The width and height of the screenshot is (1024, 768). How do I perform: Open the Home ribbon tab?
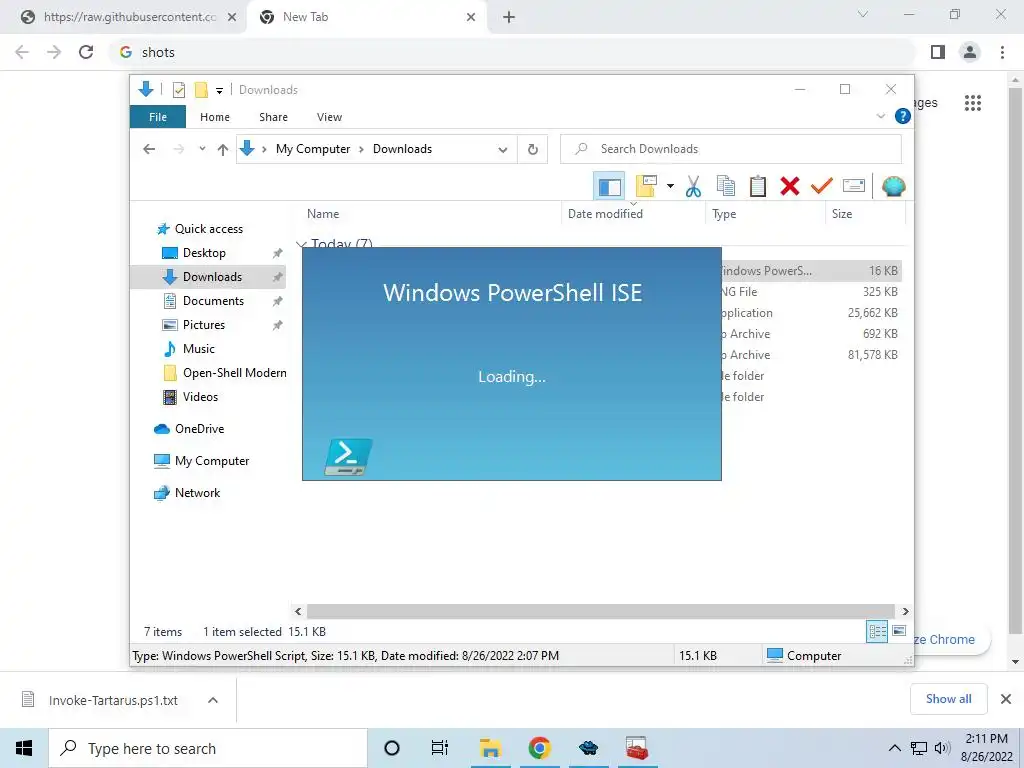215,117
